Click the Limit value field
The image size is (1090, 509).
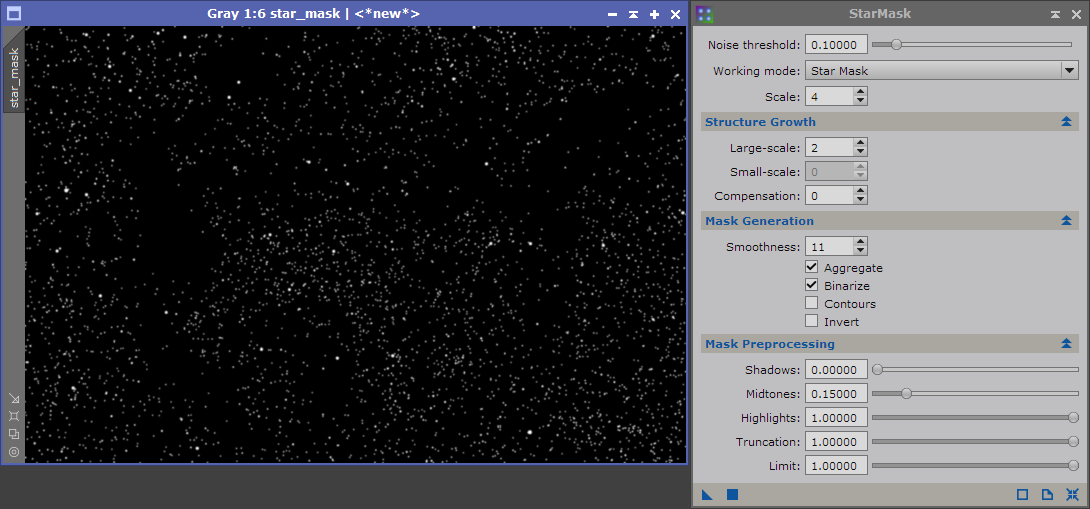836,465
